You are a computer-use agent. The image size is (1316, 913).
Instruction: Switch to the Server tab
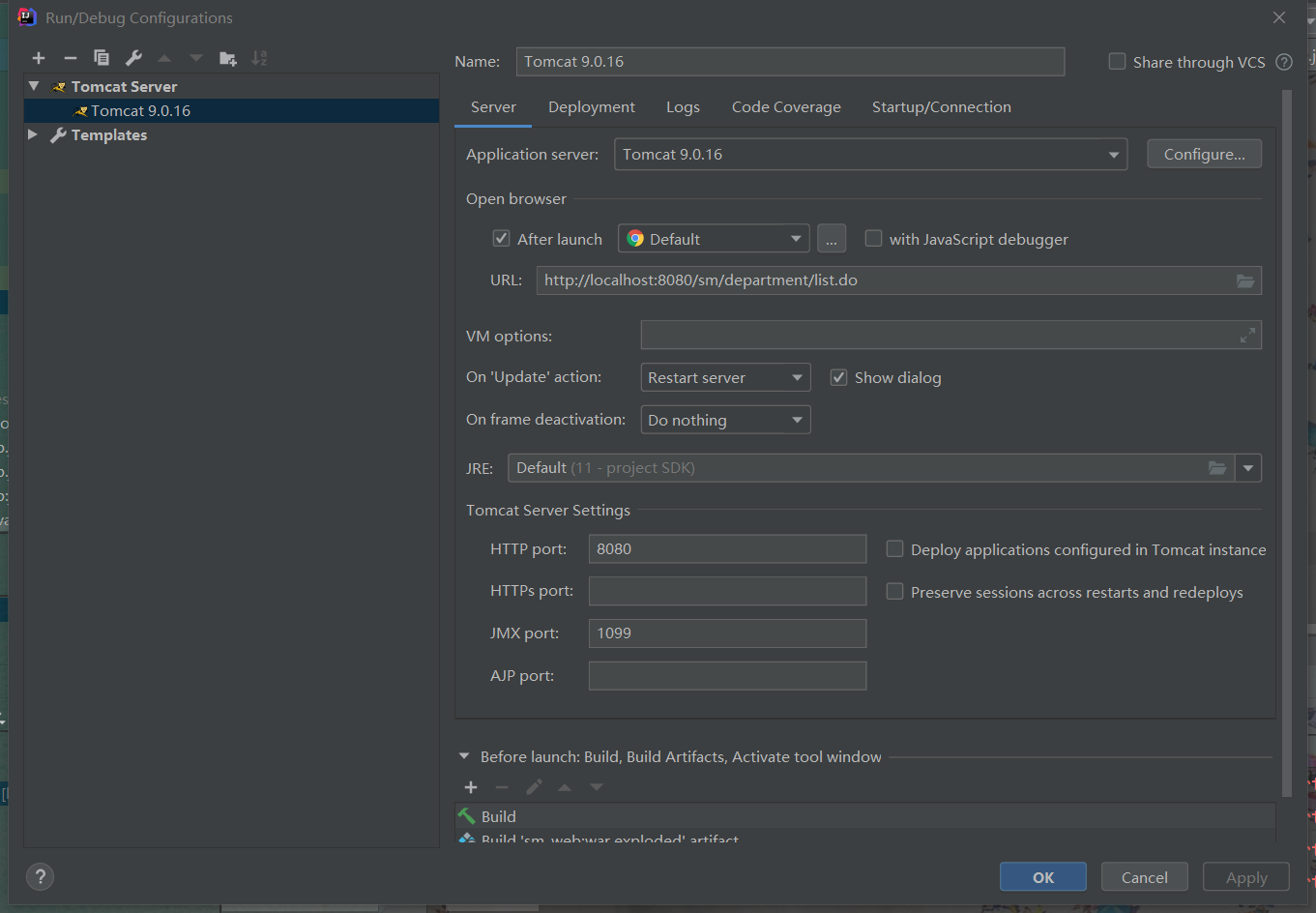pyautogui.click(x=493, y=107)
